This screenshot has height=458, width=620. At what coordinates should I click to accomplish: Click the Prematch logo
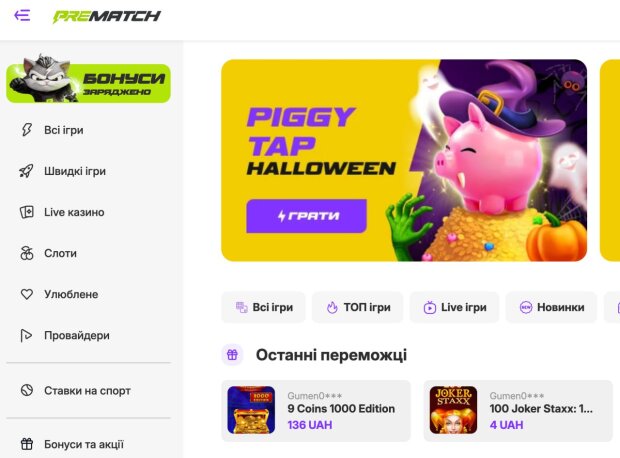pos(106,16)
